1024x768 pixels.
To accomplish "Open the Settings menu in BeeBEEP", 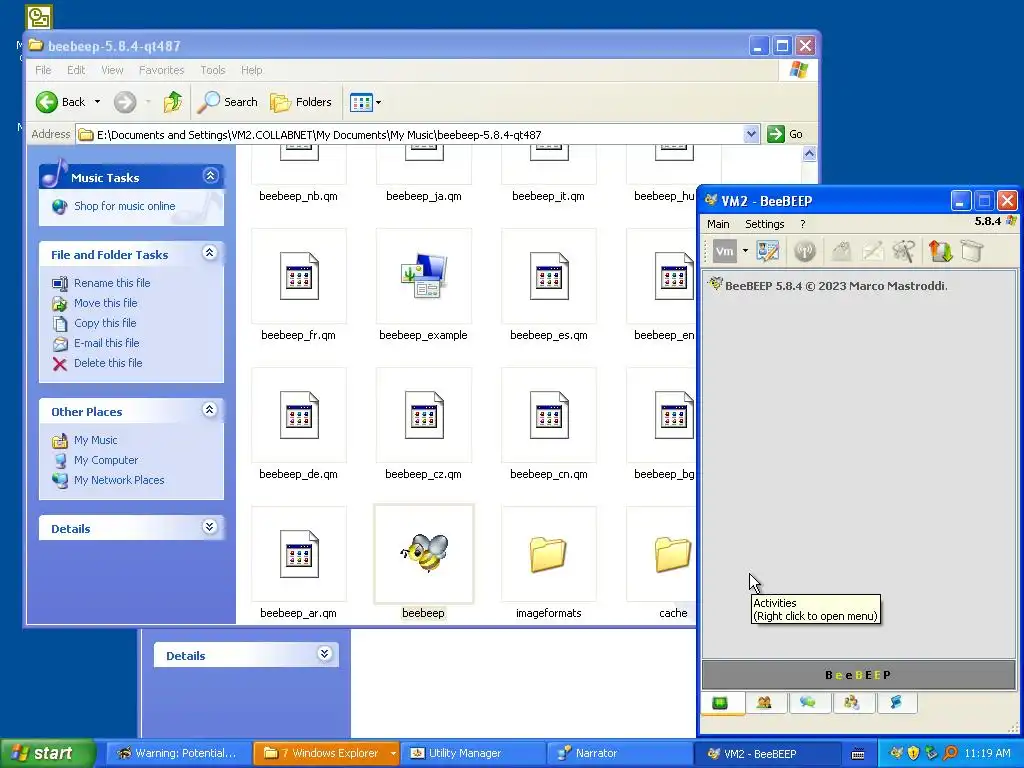I will click(765, 224).
